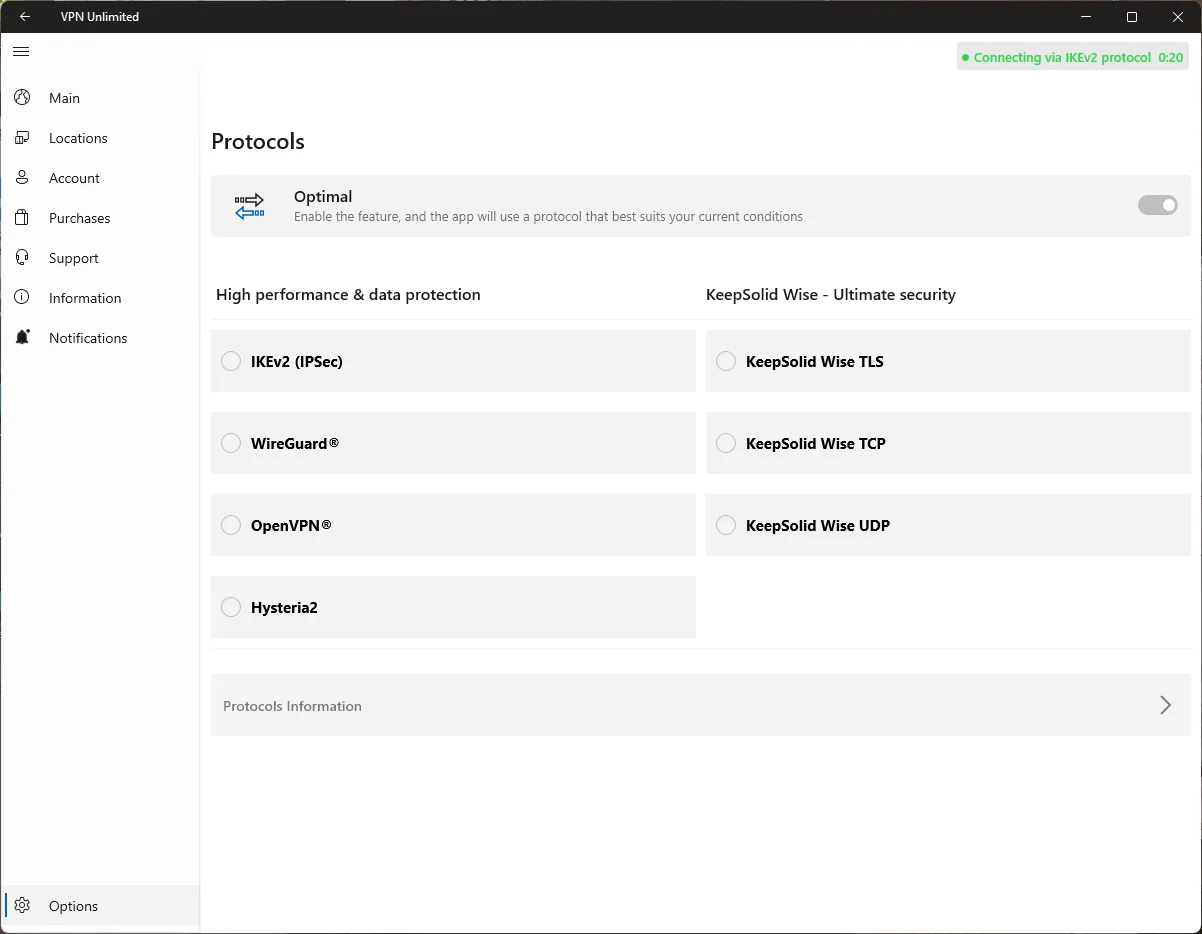Toggle the Optimal protocol switch
Viewport: 1202px width, 934px height.
1158,205
